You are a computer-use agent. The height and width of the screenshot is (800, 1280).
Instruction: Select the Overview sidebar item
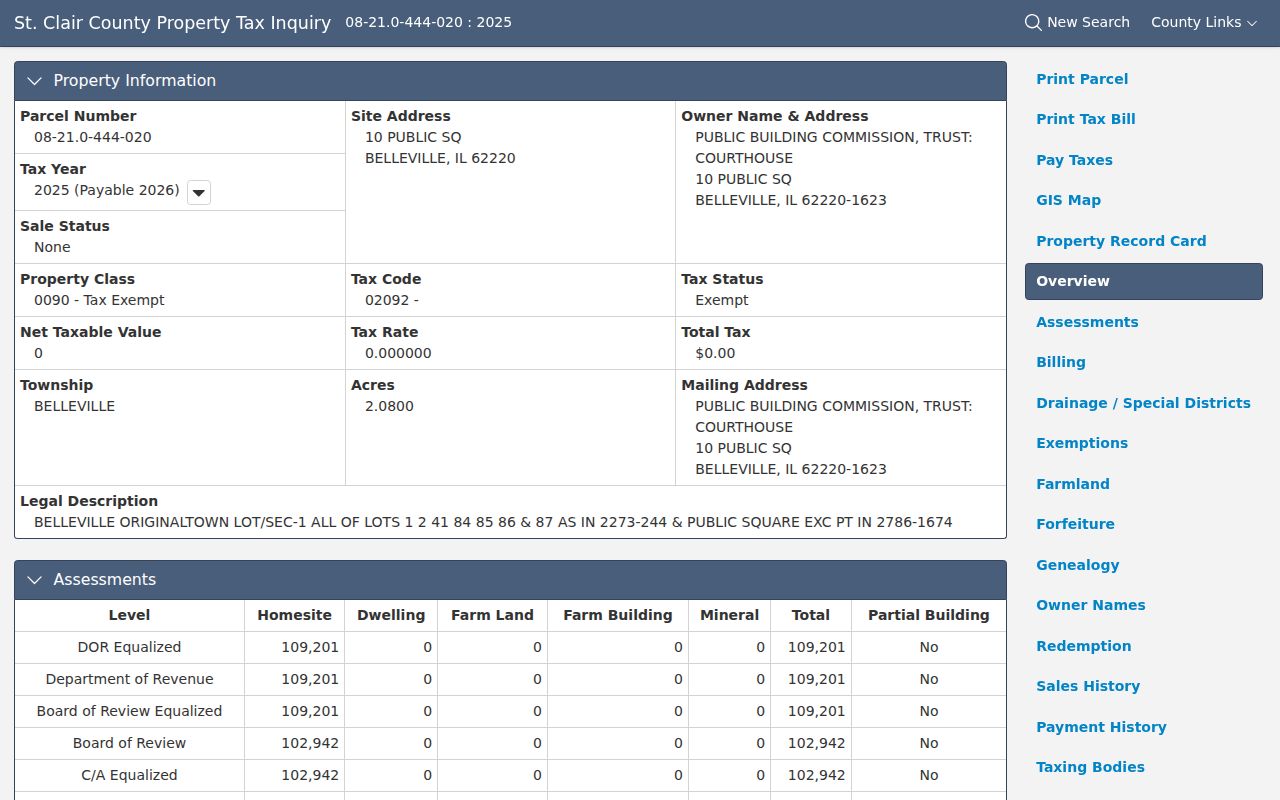click(1144, 281)
